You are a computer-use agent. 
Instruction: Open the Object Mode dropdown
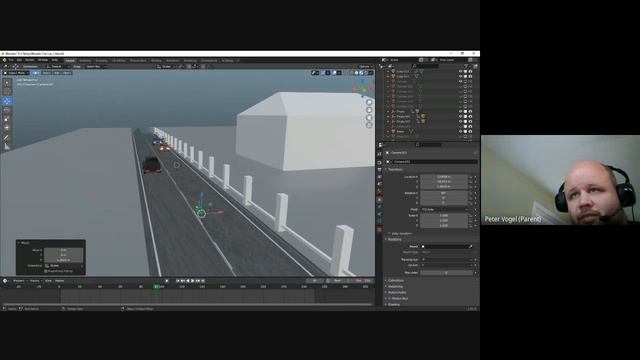[x=16, y=73]
